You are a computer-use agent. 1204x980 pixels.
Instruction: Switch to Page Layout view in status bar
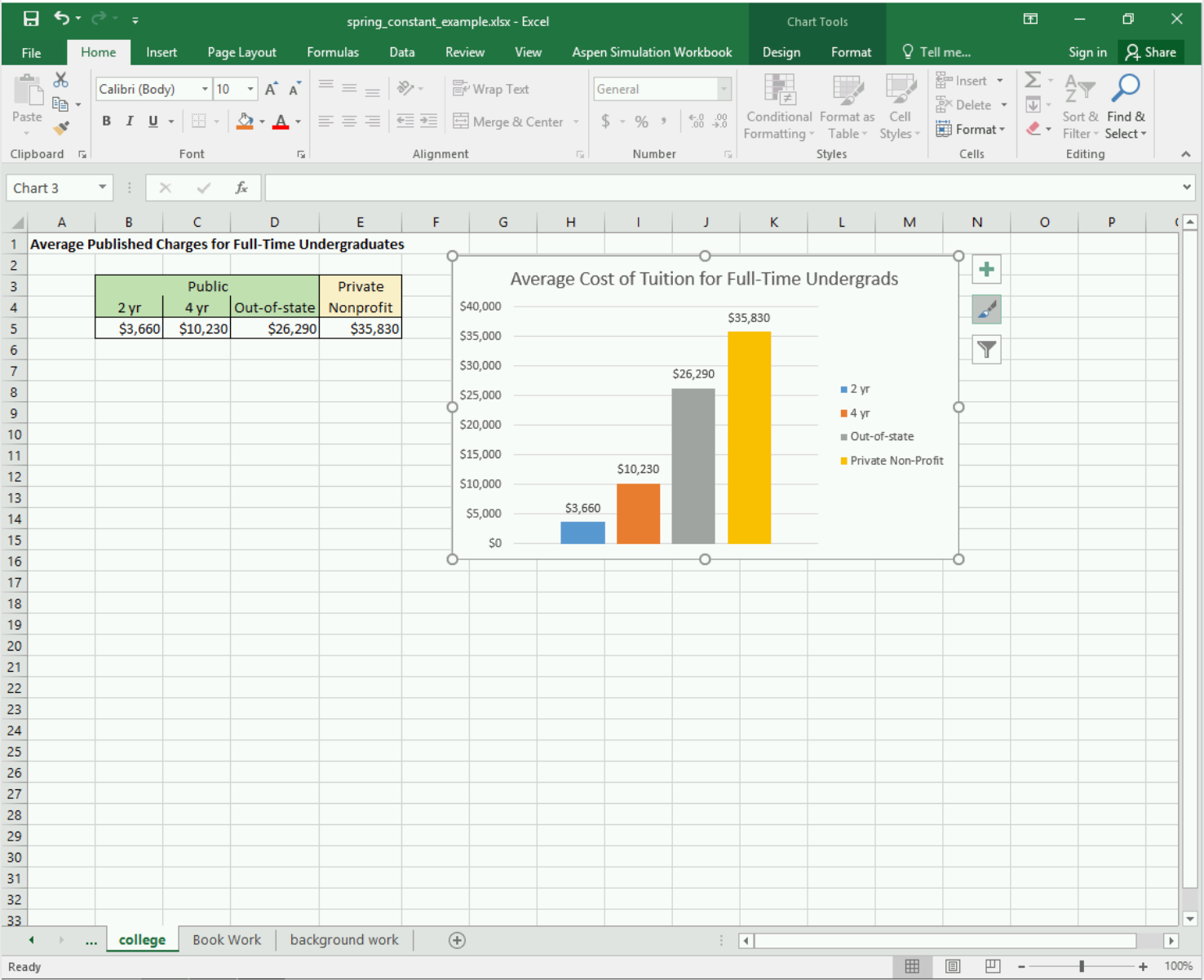pos(952,966)
